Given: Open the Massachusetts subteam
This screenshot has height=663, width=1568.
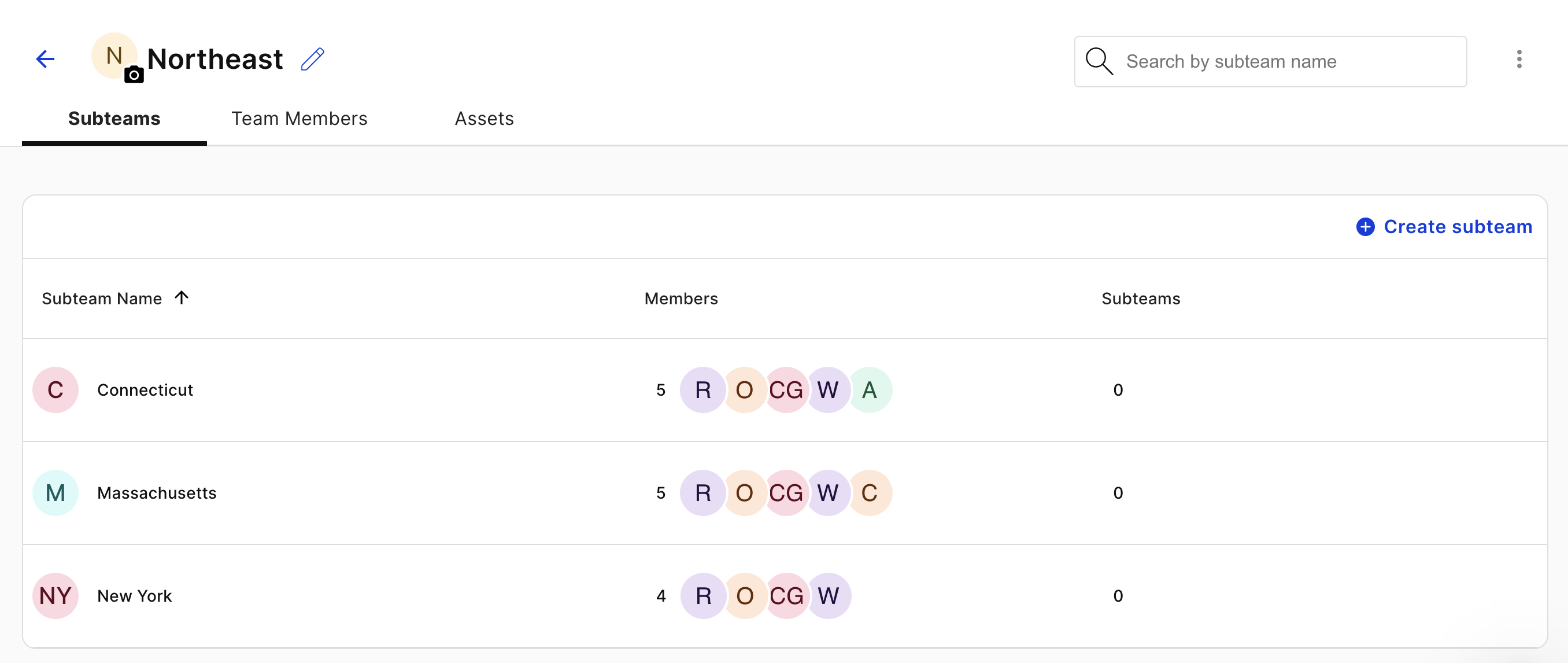Looking at the screenshot, I should click(x=157, y=493).
